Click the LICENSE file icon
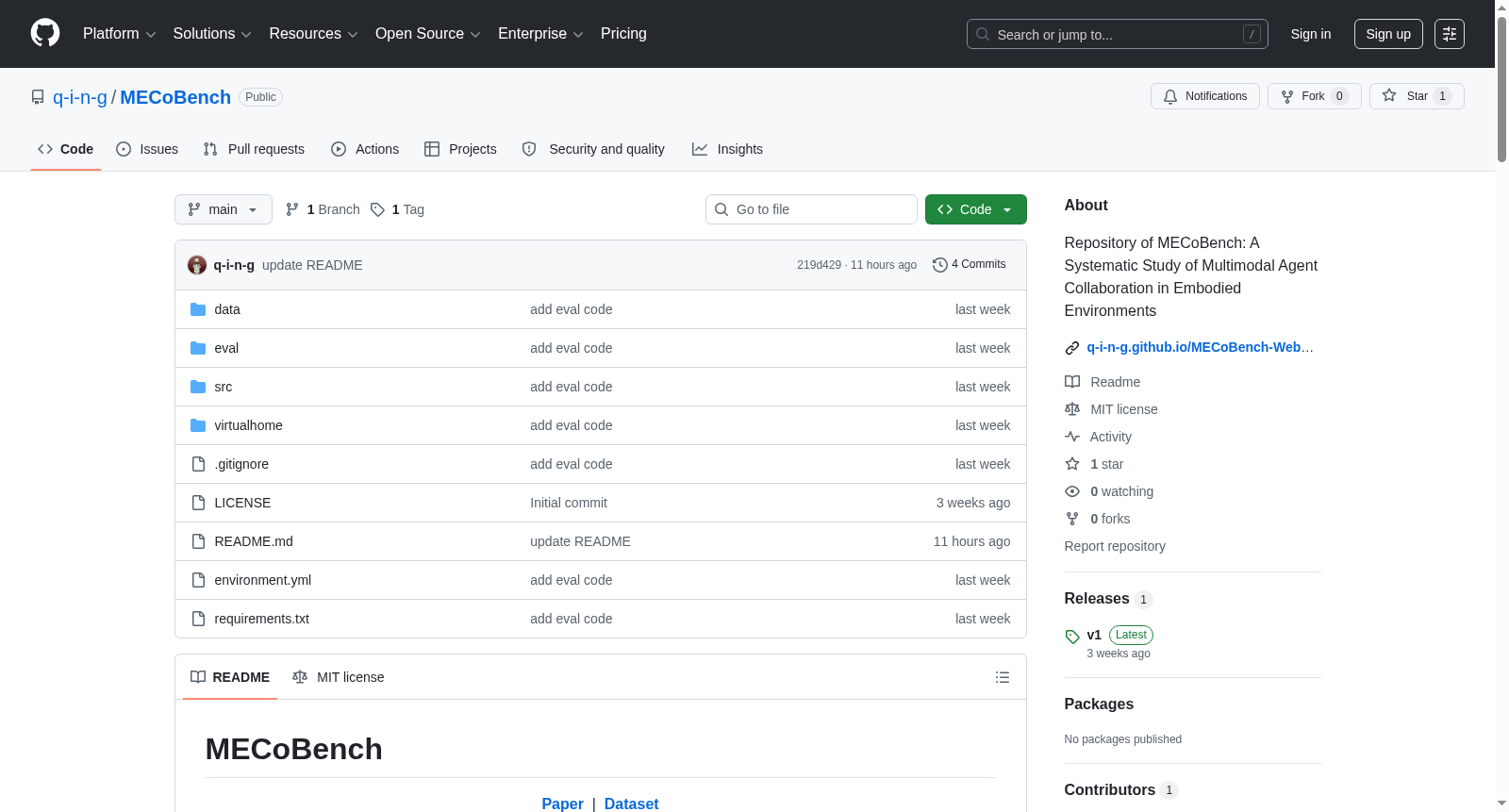This screenshot has height=812, width=1509. (198, 503)
